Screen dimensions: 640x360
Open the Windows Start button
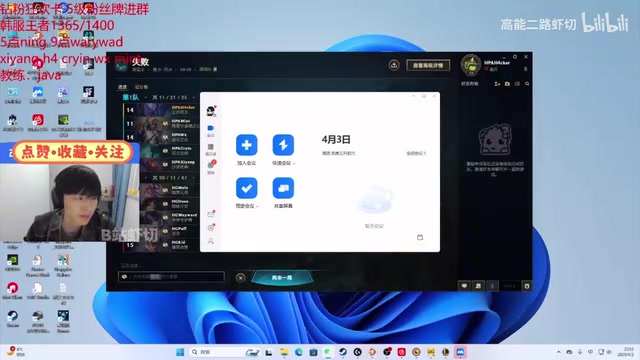point(180,352)
